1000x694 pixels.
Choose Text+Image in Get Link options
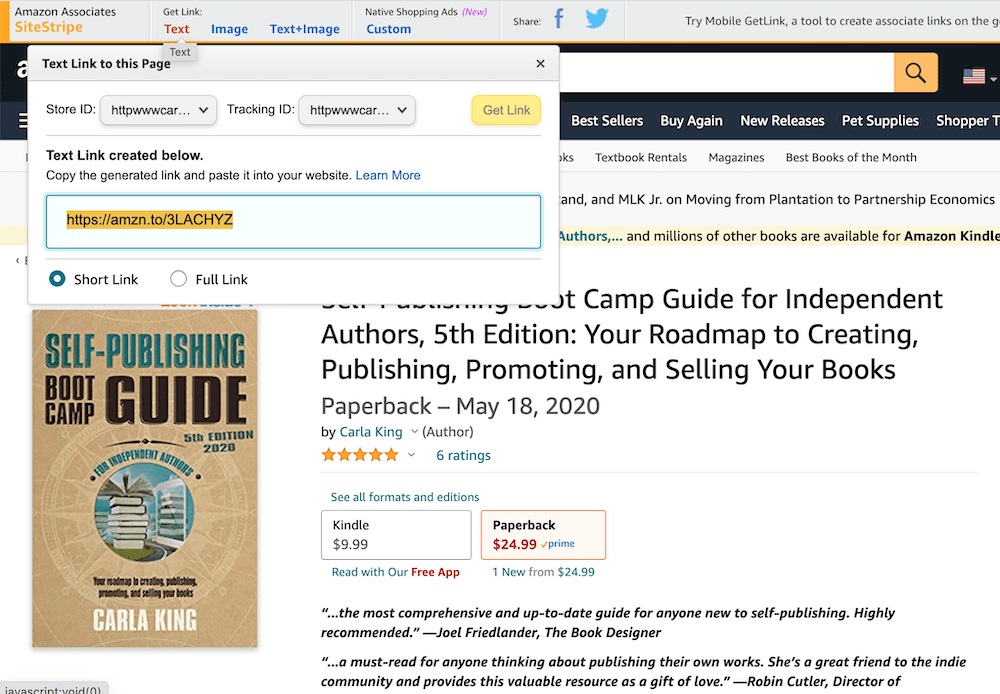(304, 29)
